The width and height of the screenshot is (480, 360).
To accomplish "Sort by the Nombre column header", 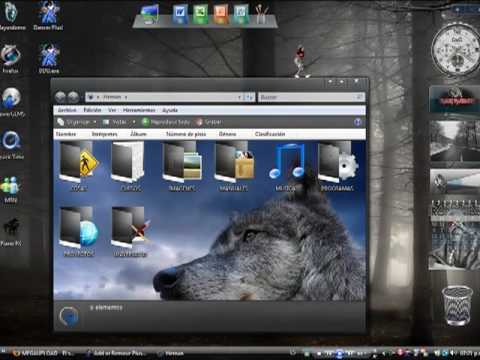I will tap(66, 134).
